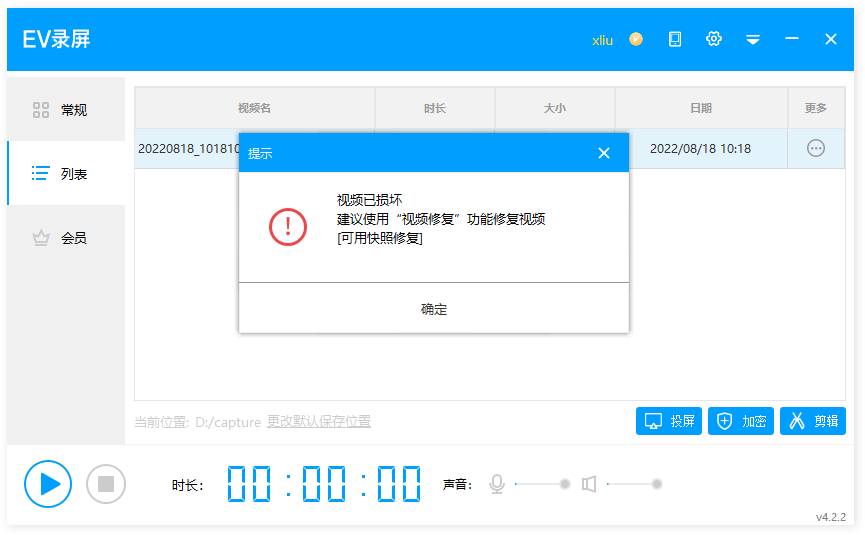The height and width of the screenshot is (535, 865).
Task: Minimize the EV录屏 window
Action: tap(792, 39)
